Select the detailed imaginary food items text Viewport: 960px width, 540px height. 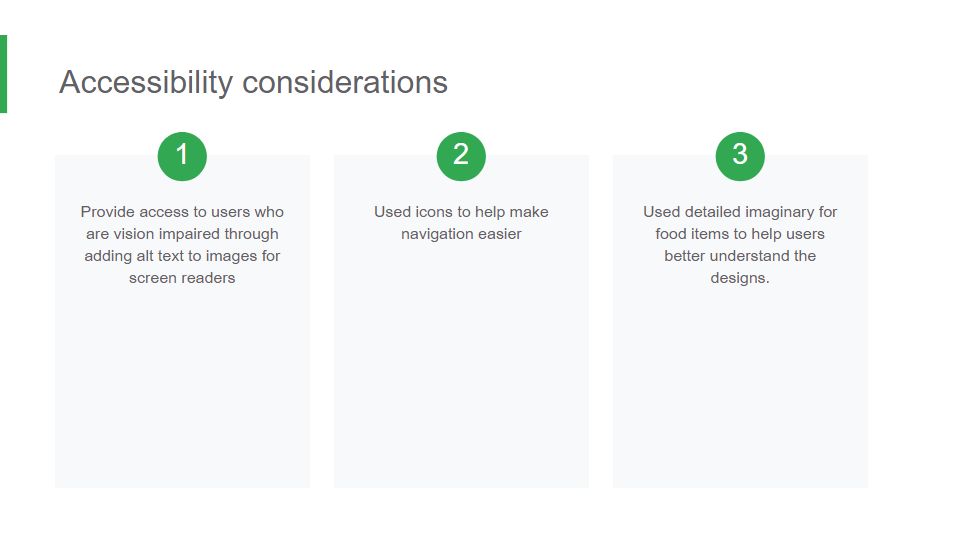click(740, 245)
